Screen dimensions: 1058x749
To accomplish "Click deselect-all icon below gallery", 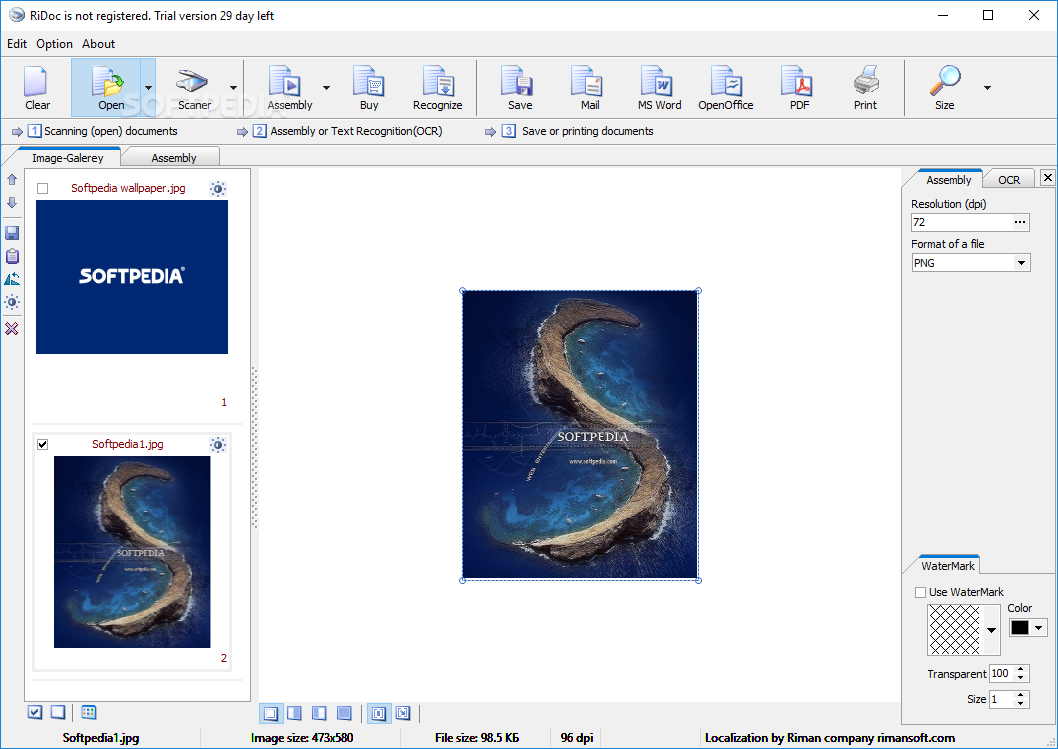I will pos(58,712).
